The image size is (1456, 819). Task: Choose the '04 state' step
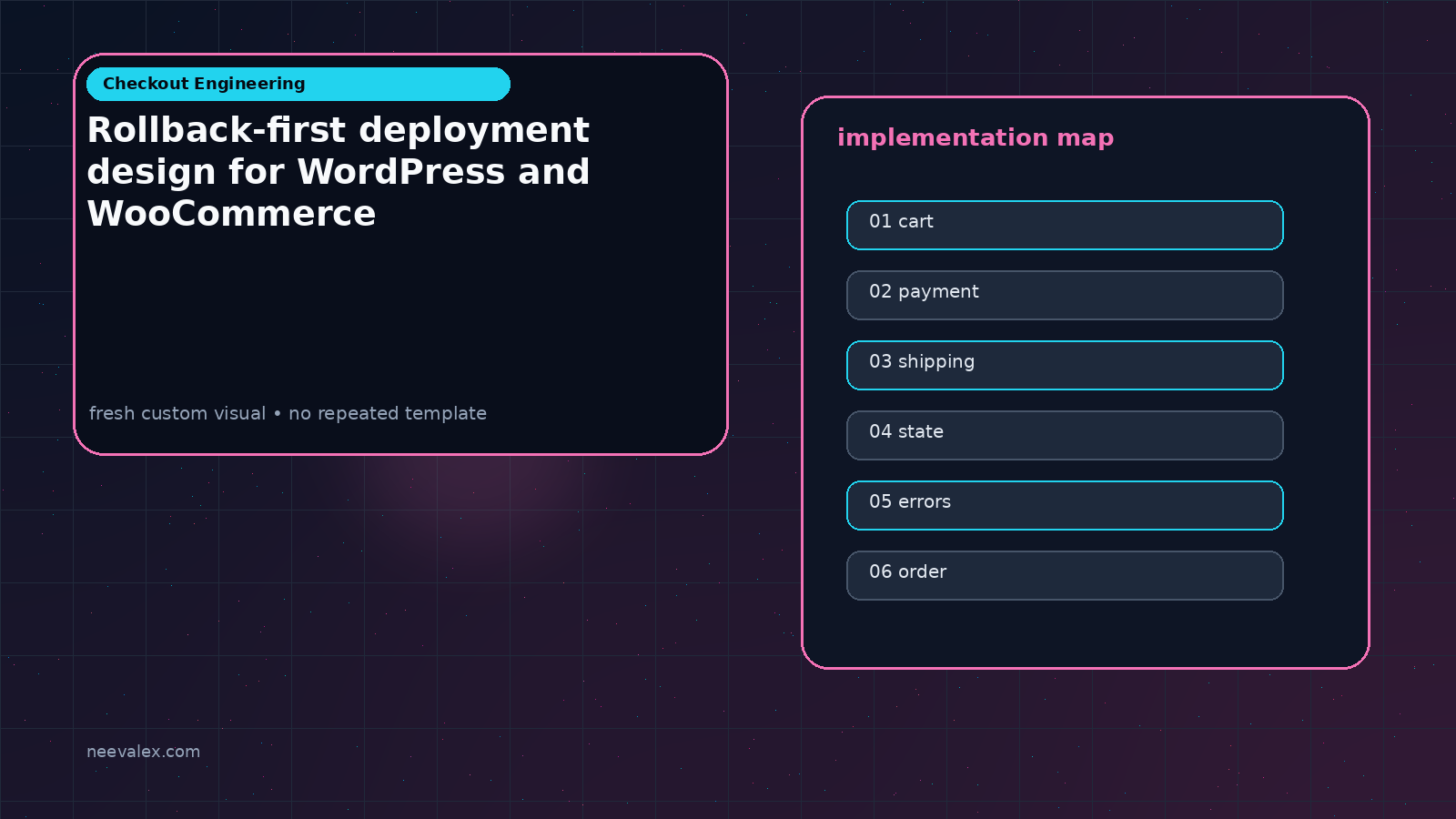click(x=1065, y=435)
